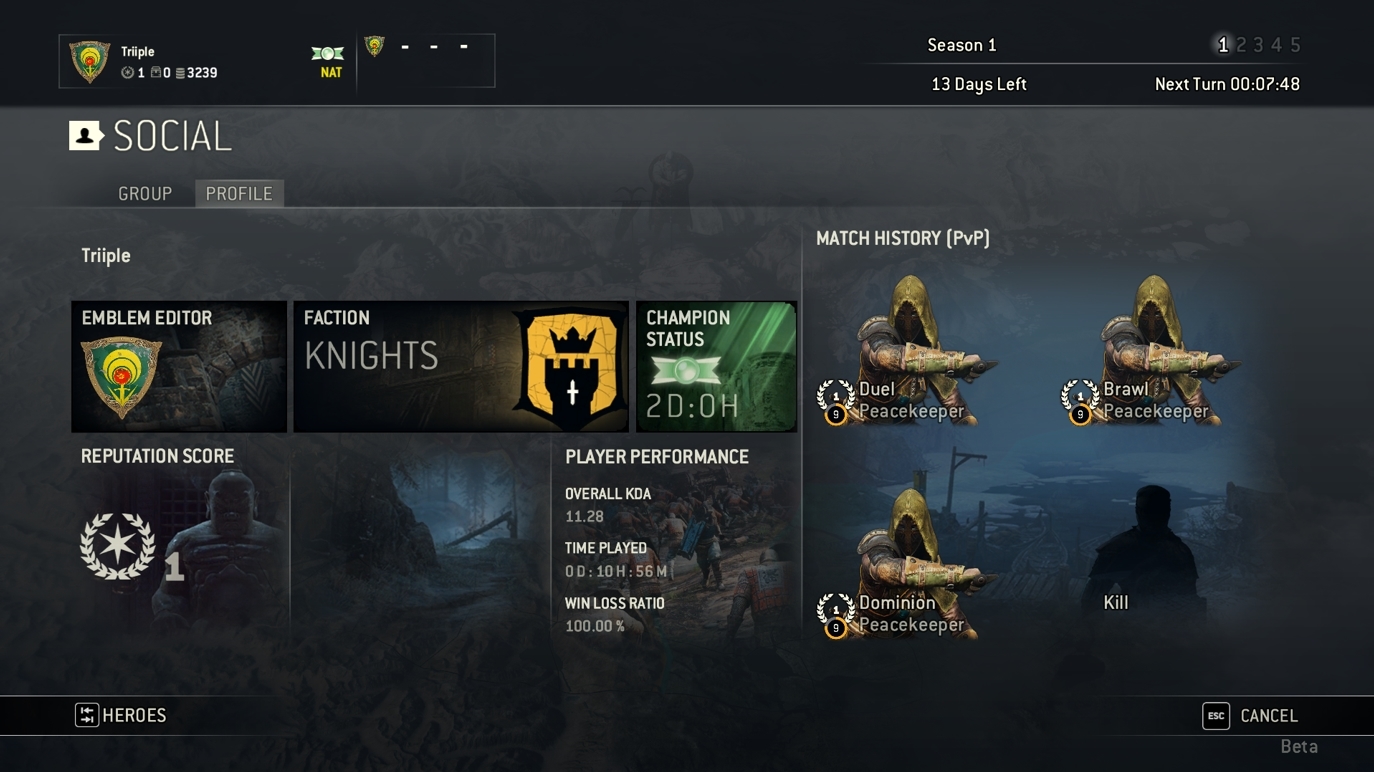Click the Heroes button label
Screen dimensions: 1374x772
pos(134,715)
